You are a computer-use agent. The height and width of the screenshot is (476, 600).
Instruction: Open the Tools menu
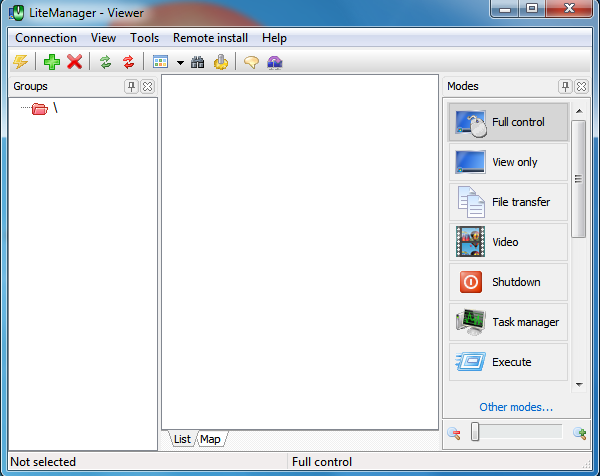(x=144, y=38)
